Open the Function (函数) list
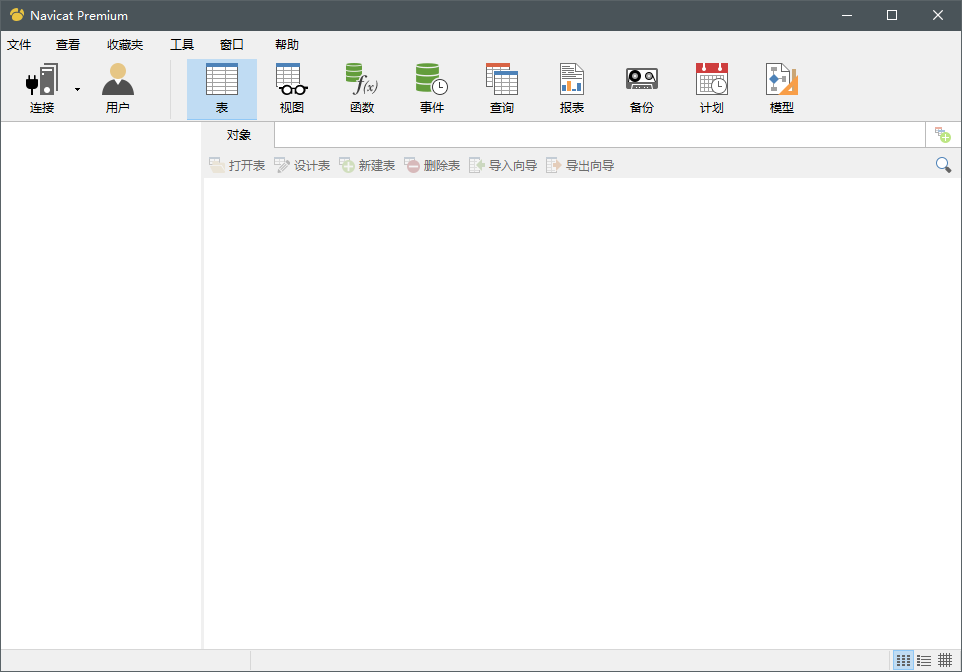962x672 pixels. tap(362, 88)
